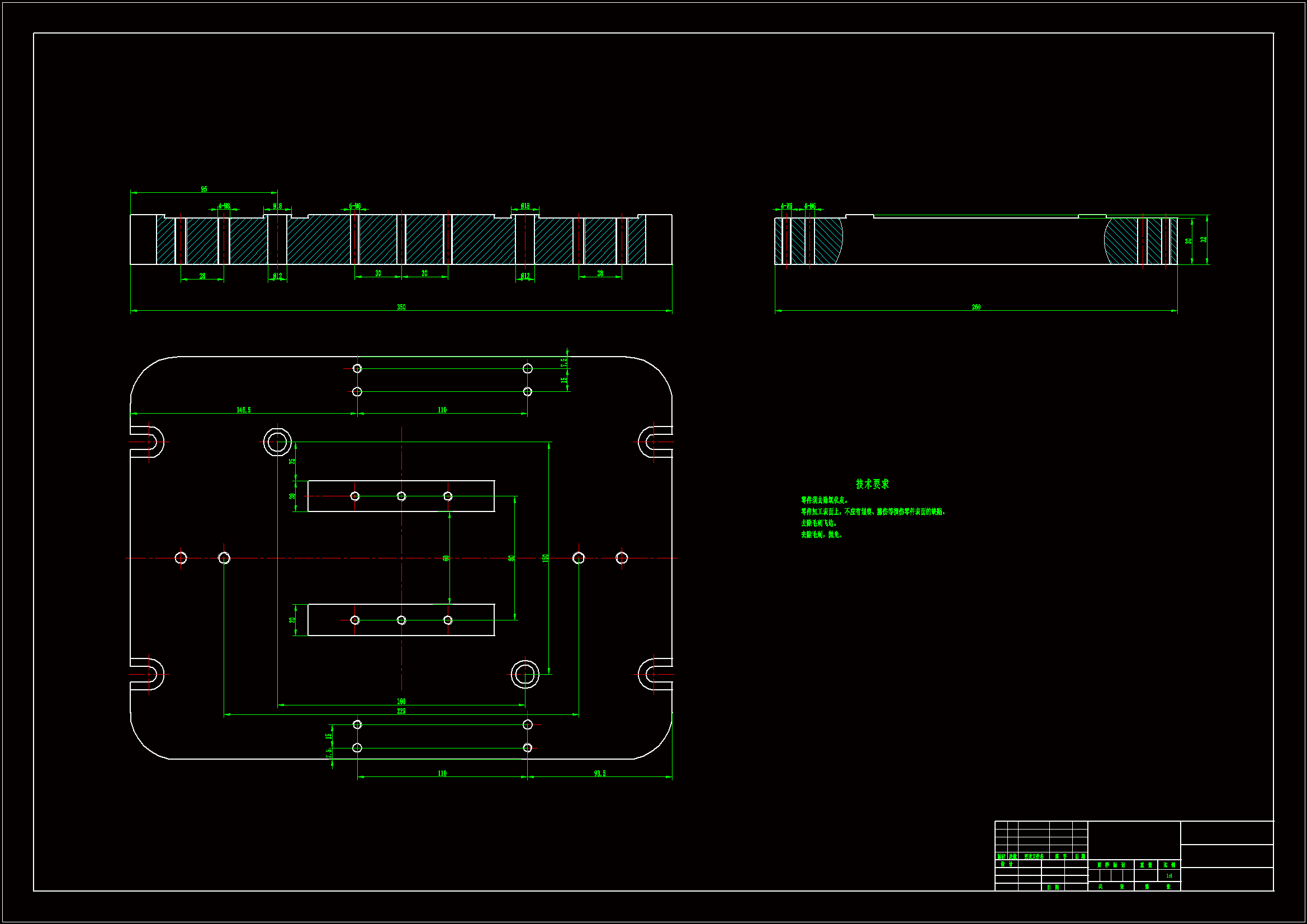Image resolution: width=1307 pixels, height=924 pixels.
Task: Click the large guide hole at upper left
Action: [277, 442]
